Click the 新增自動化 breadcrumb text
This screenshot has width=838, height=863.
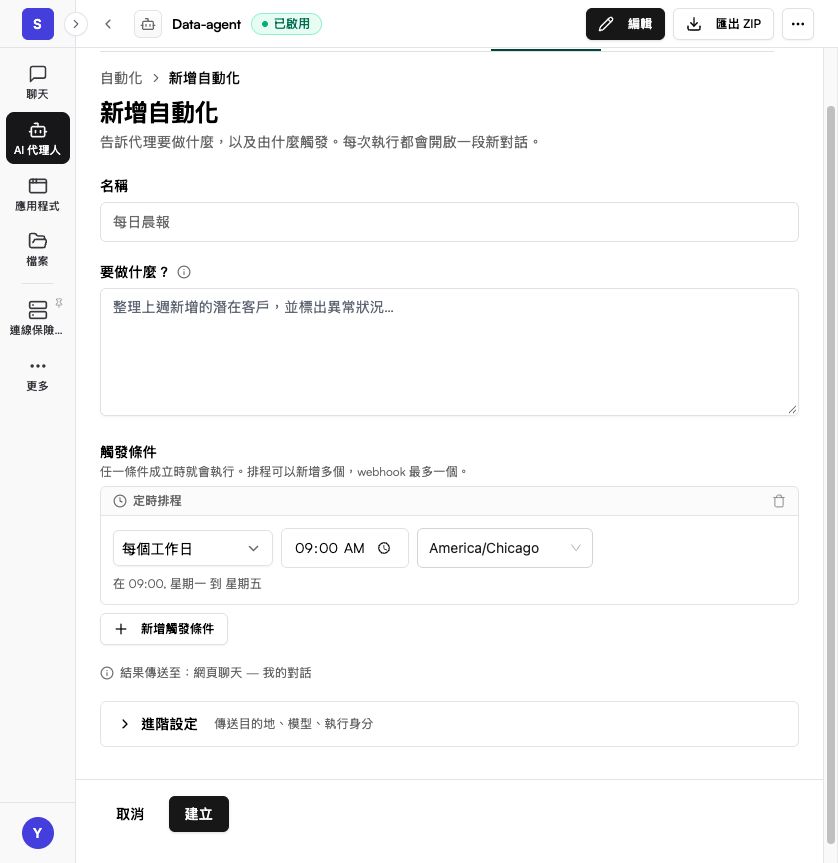coord(204,78)
